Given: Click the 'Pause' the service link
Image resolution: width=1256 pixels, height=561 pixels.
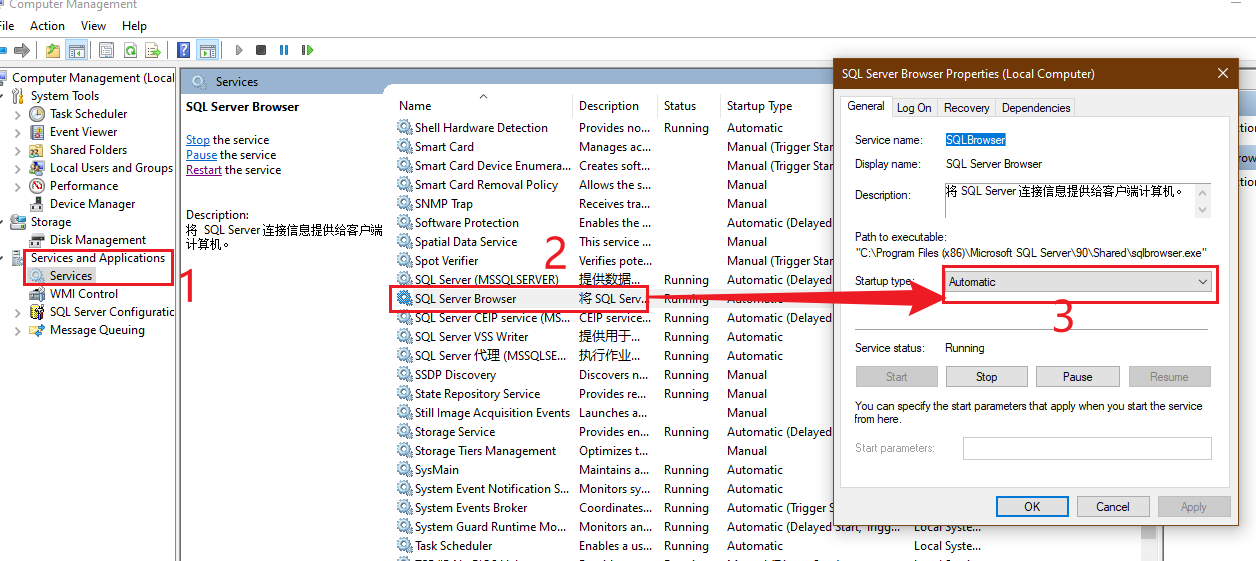Looking at the screenshot, I should (201, 155).
